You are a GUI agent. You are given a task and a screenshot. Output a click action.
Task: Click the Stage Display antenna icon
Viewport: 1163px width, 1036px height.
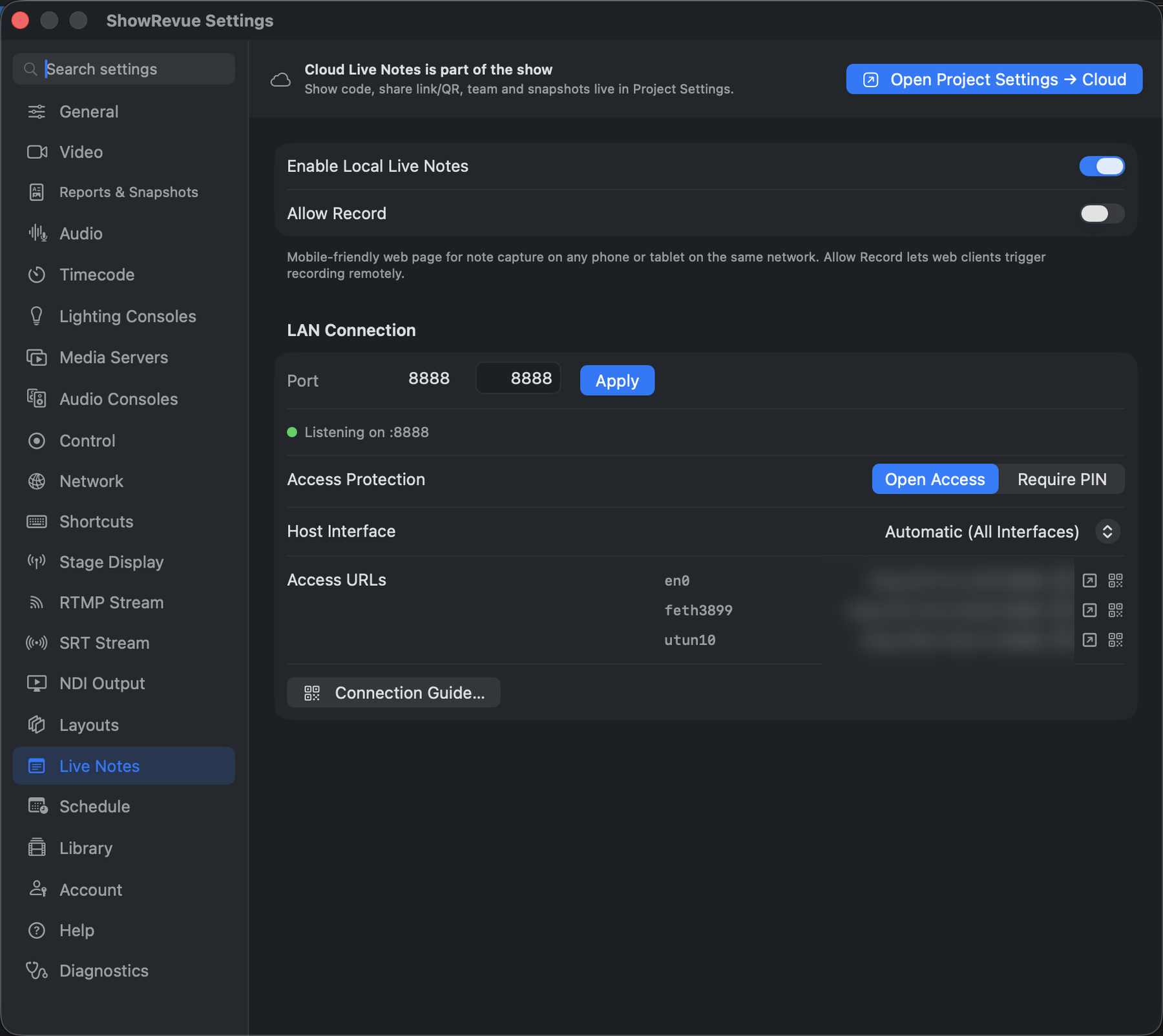pyautogui.click(x=37, y=562)
